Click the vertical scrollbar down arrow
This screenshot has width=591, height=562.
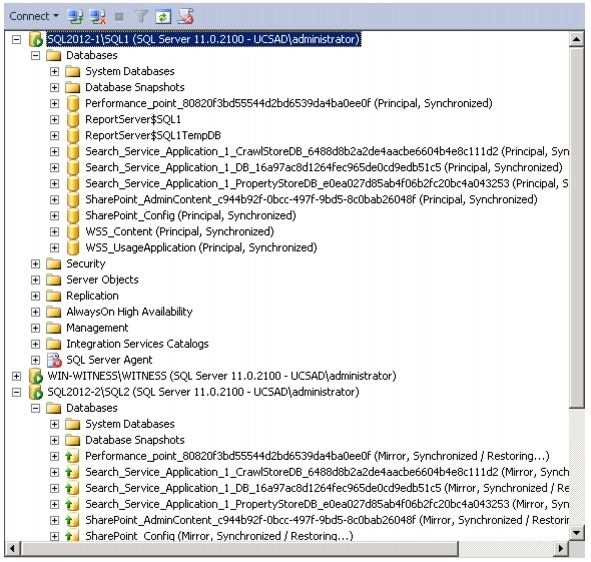point(577,533)
